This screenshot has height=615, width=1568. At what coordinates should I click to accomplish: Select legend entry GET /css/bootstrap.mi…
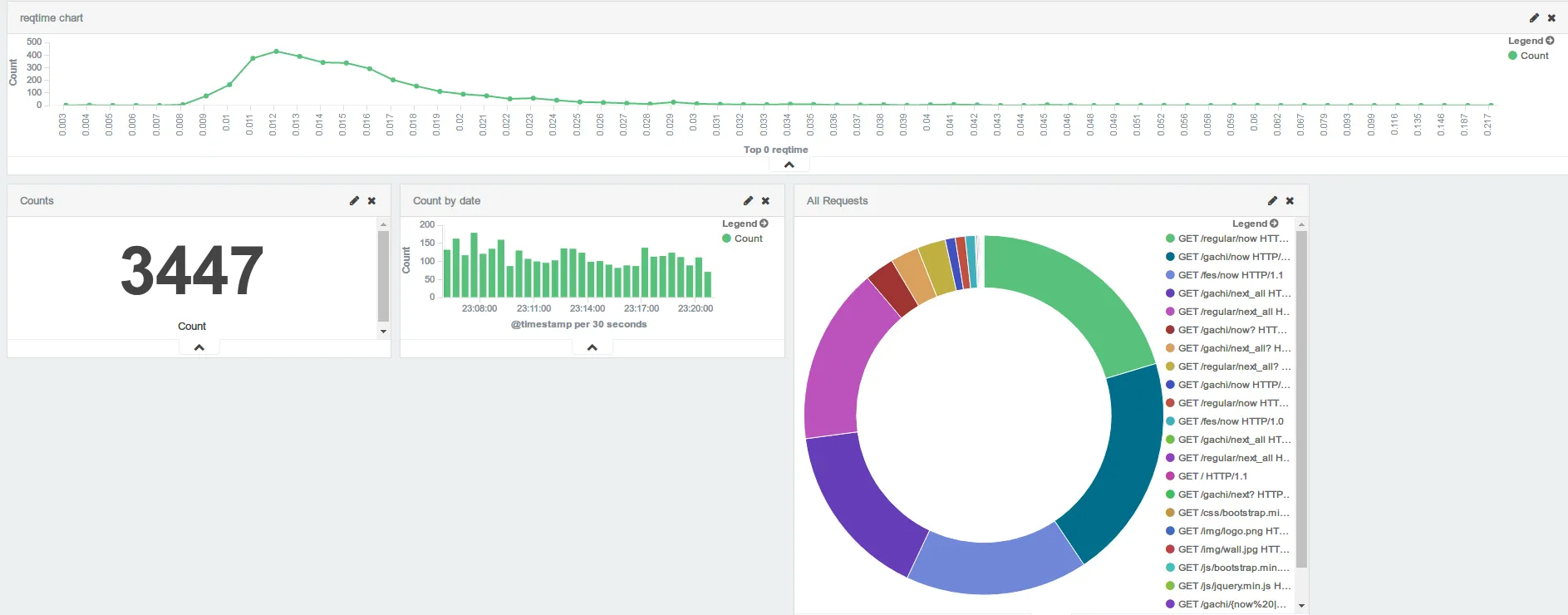(1228, 513)
